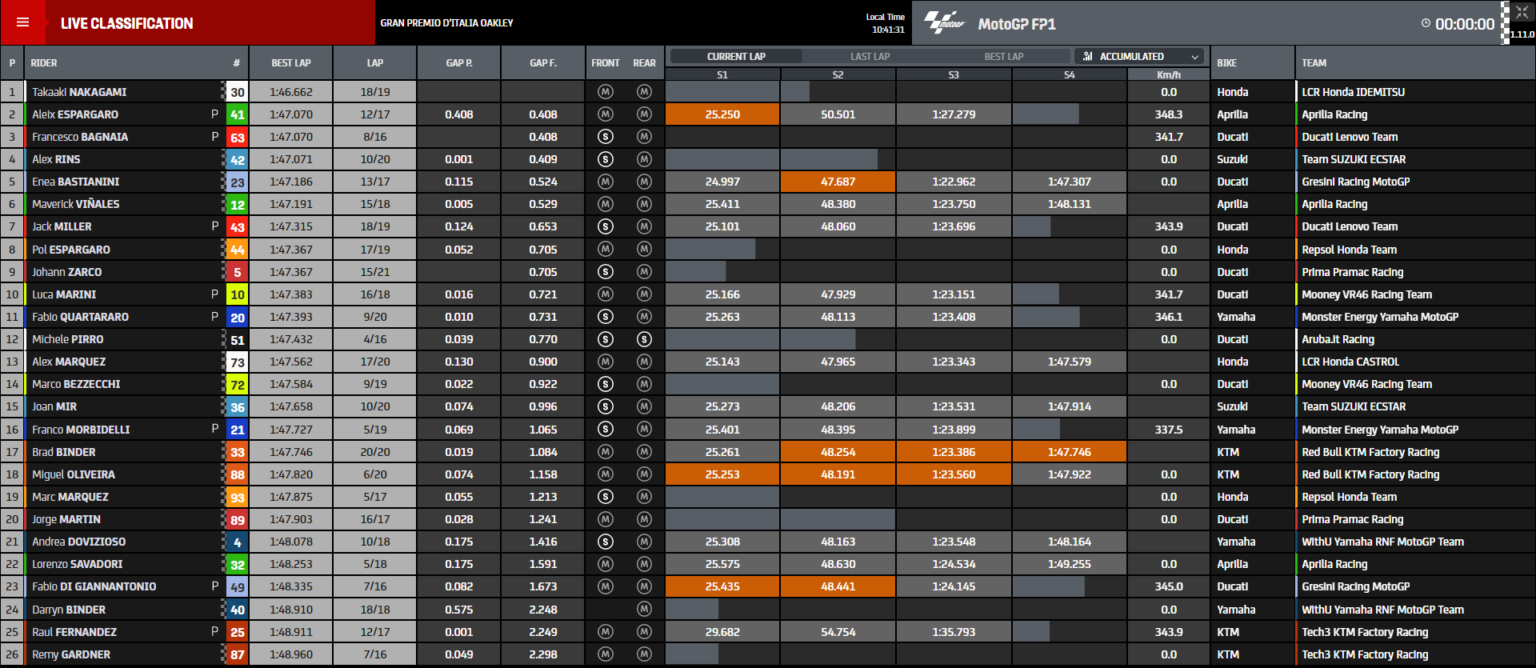Click orange S2 time 47.687 for Bastianini
The height and width of the screenshot is (668, 1536).
(x=838, y=182)
